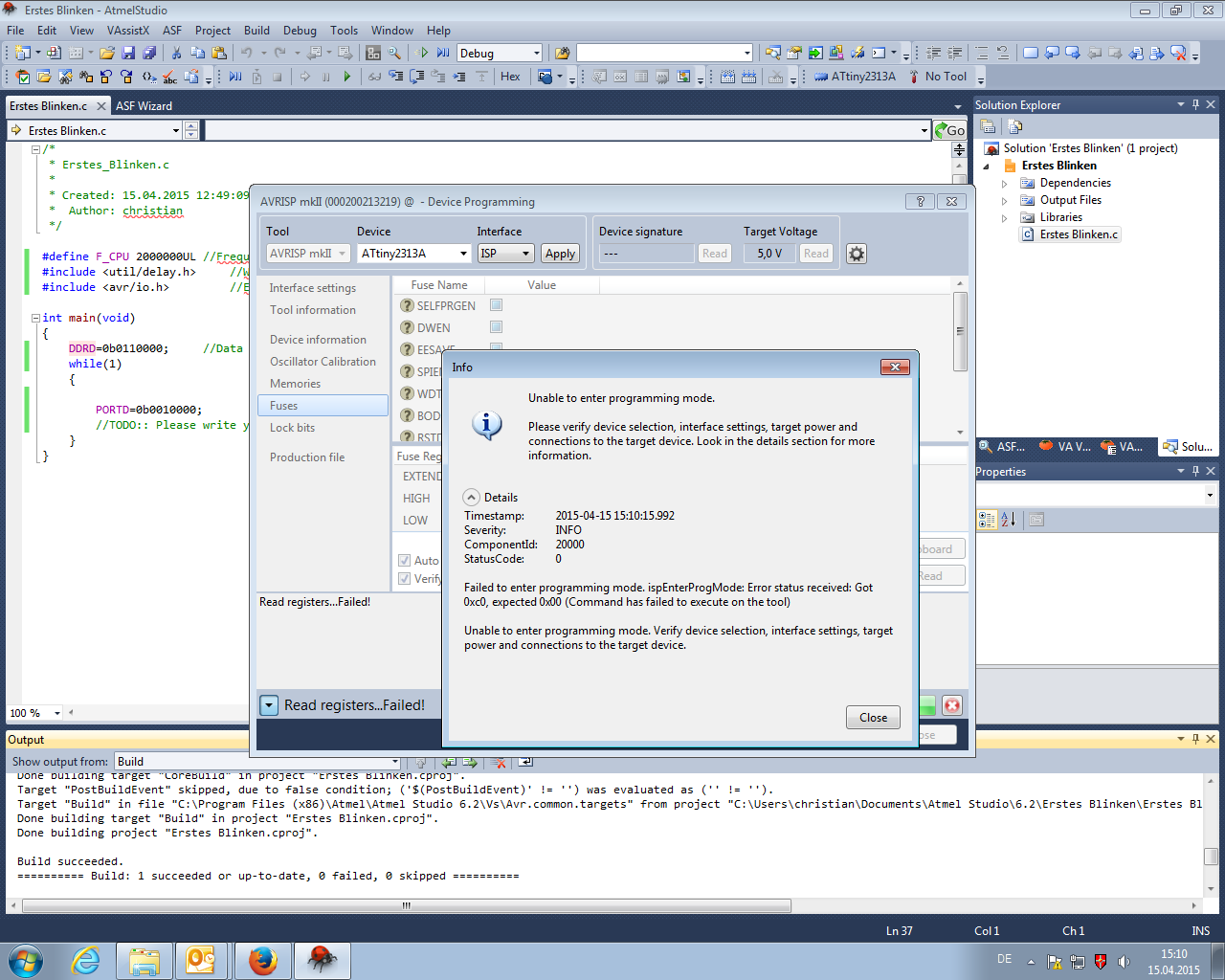The width and height of the screenshot is (1225, 980).
Task: Click the Go button in navigation bar
Action: coord(949,130)
